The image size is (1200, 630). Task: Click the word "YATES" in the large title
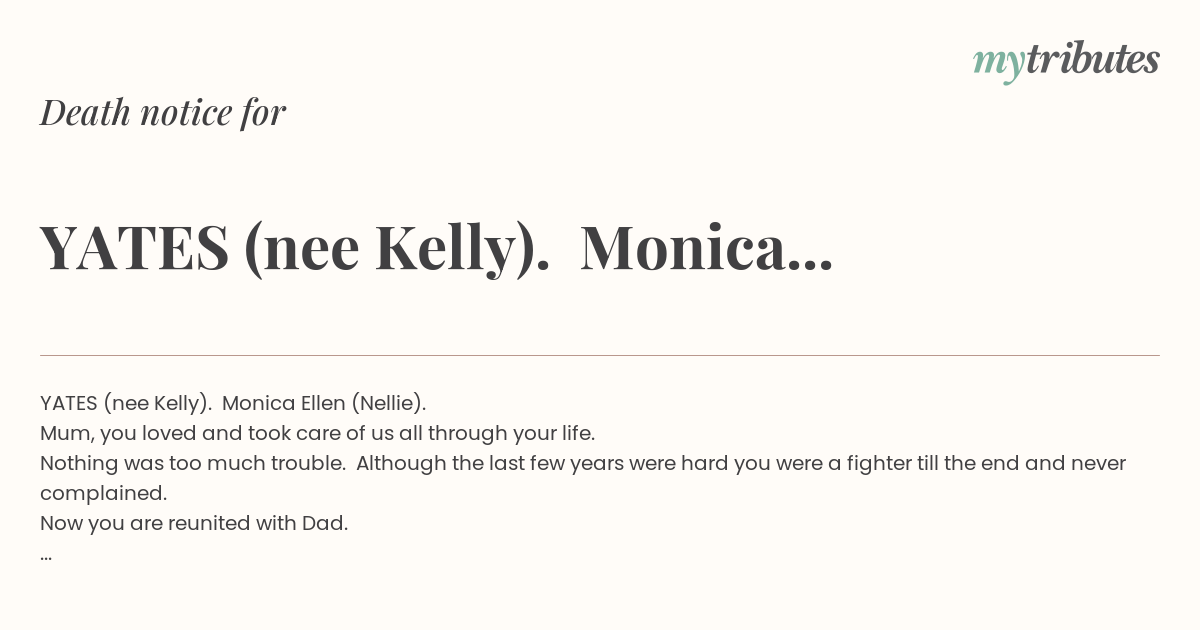tap(134, 249)
